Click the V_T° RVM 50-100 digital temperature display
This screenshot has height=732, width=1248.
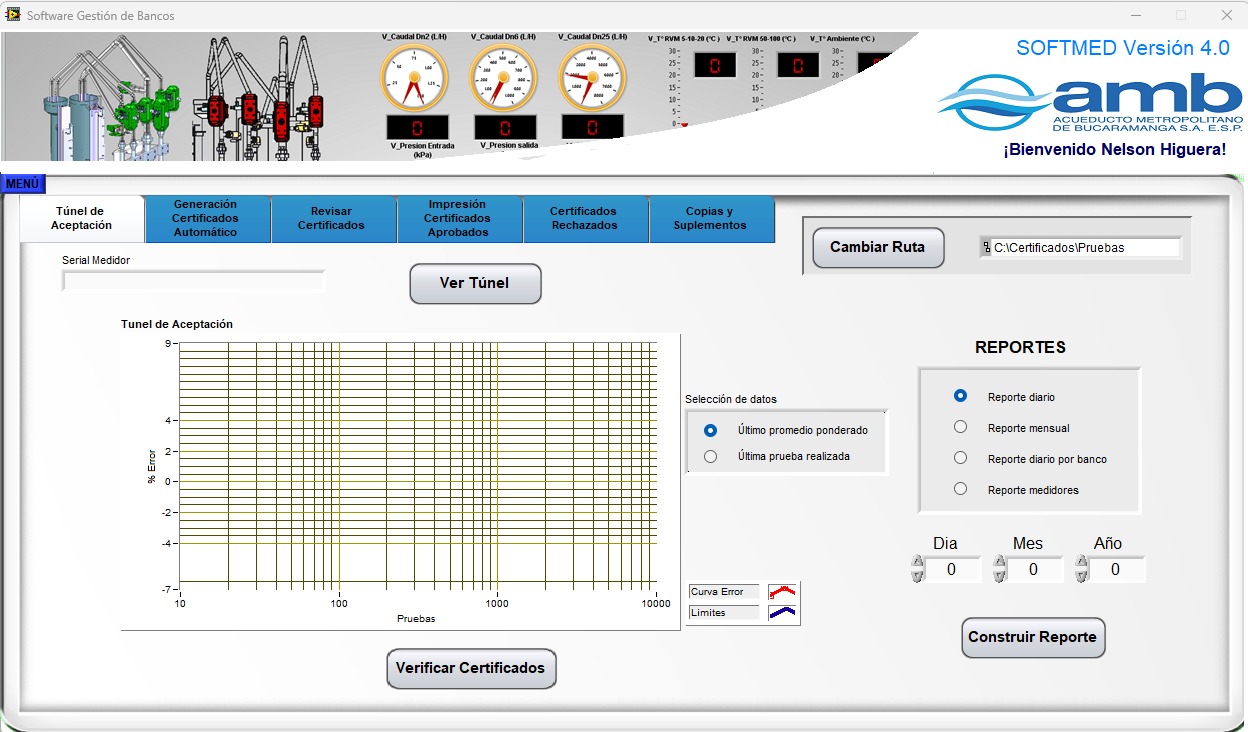coord(798,65)
